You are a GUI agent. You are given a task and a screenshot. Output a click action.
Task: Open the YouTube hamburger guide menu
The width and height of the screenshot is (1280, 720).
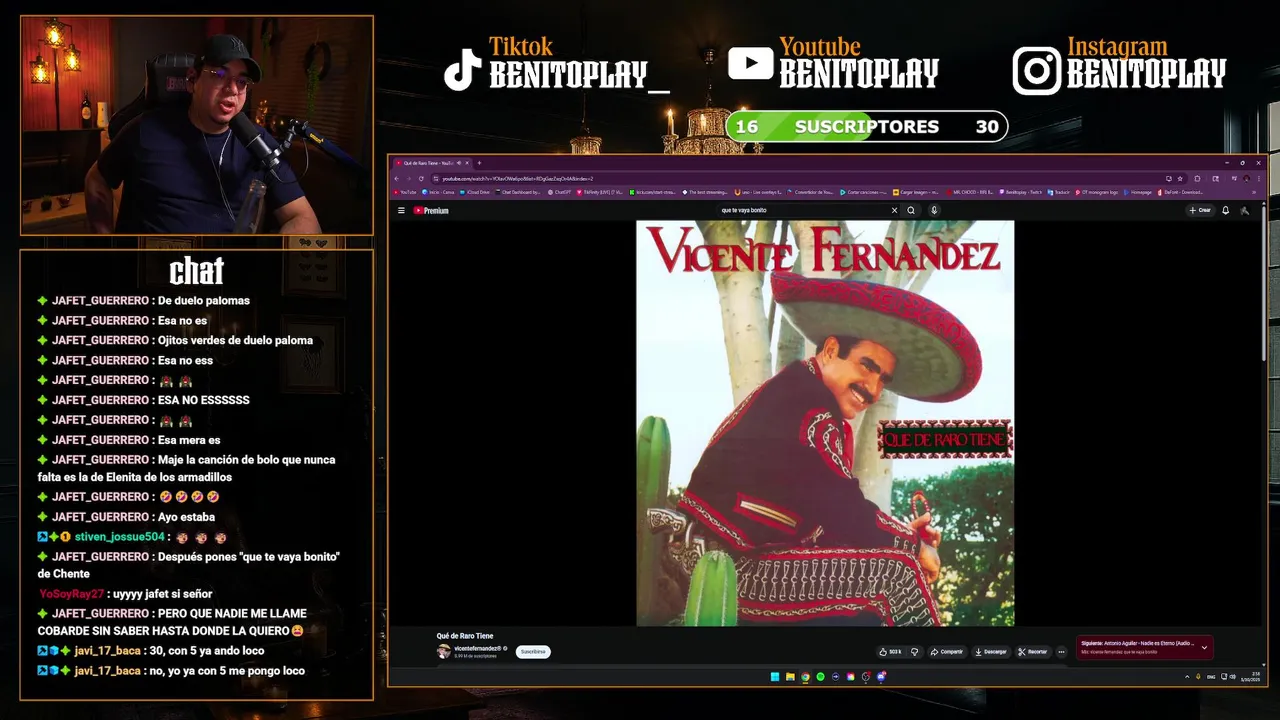tap(401, 211)
